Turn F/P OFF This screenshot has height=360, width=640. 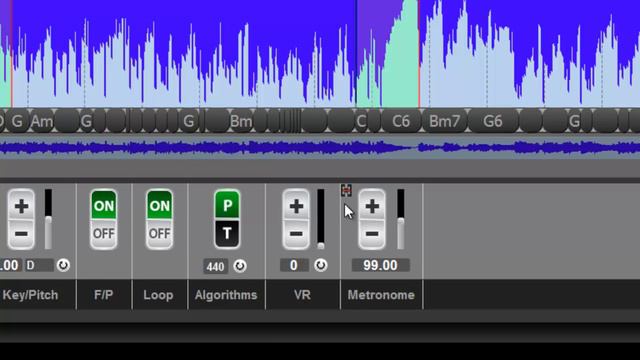pyautogui.click(x=104, y=234)
